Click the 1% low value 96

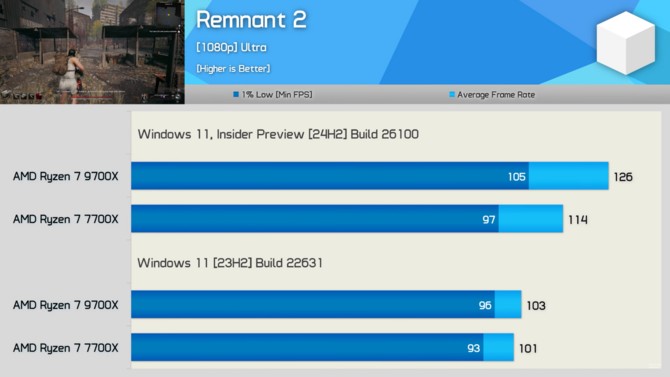[x=485, y=305]
